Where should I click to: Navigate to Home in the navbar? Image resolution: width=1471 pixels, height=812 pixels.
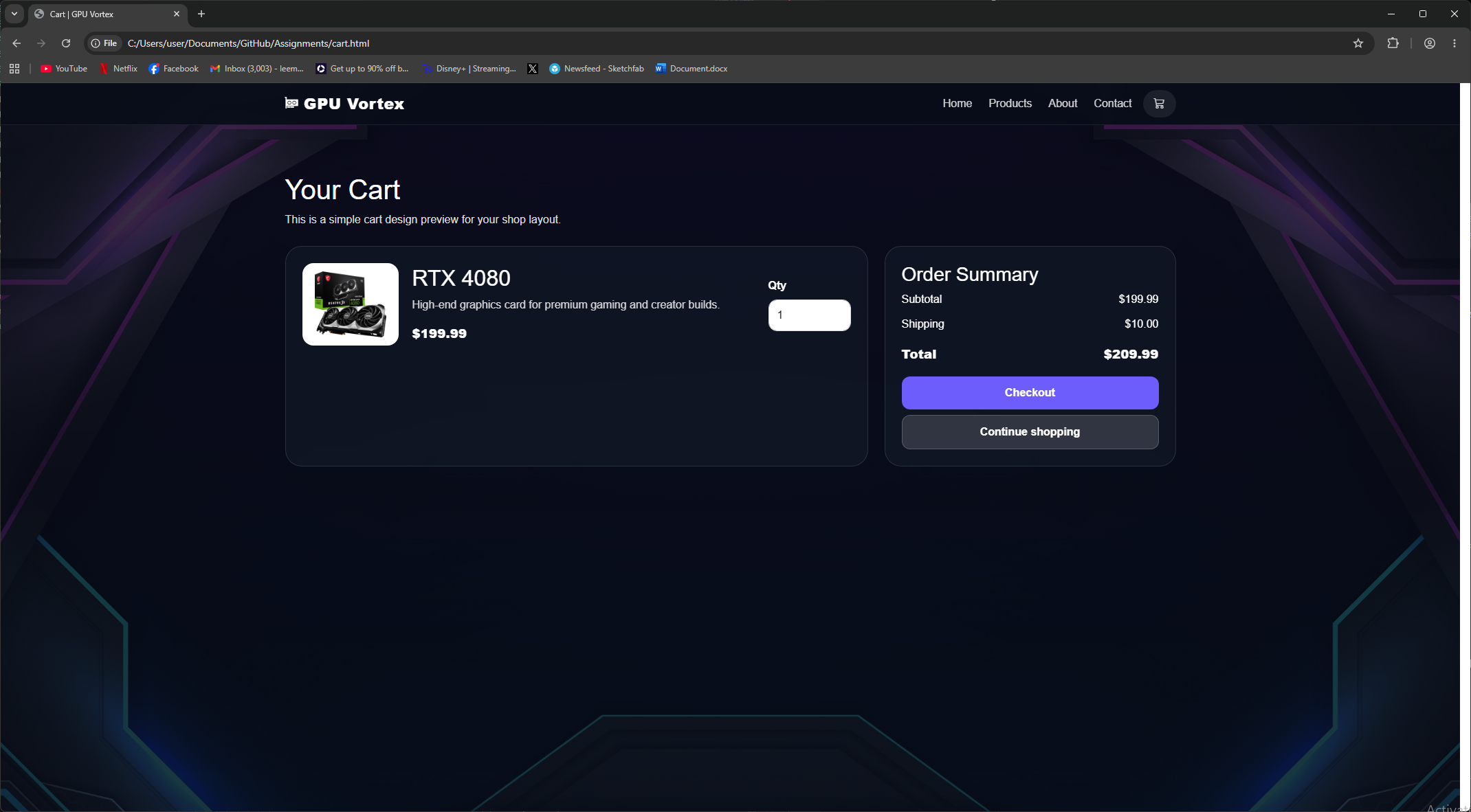tap(958, 103)
